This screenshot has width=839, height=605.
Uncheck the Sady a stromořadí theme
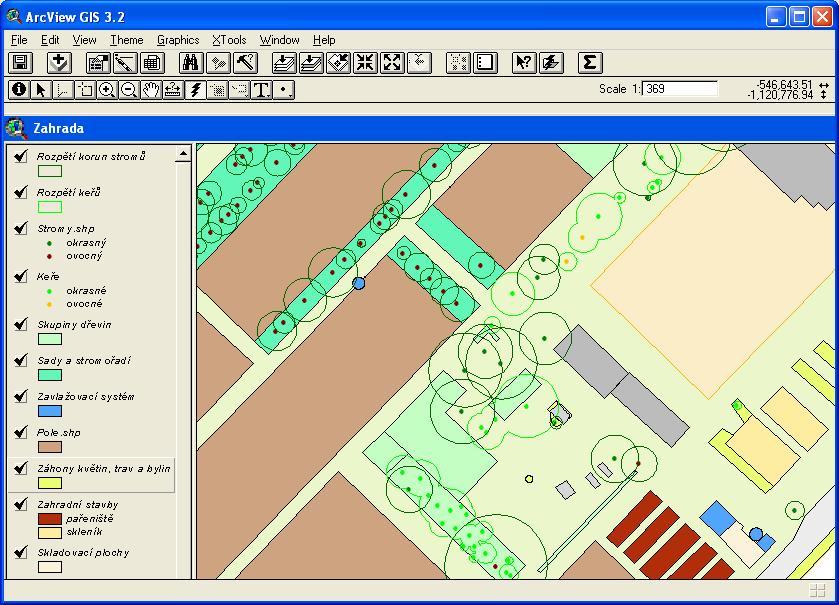[21, 360]
